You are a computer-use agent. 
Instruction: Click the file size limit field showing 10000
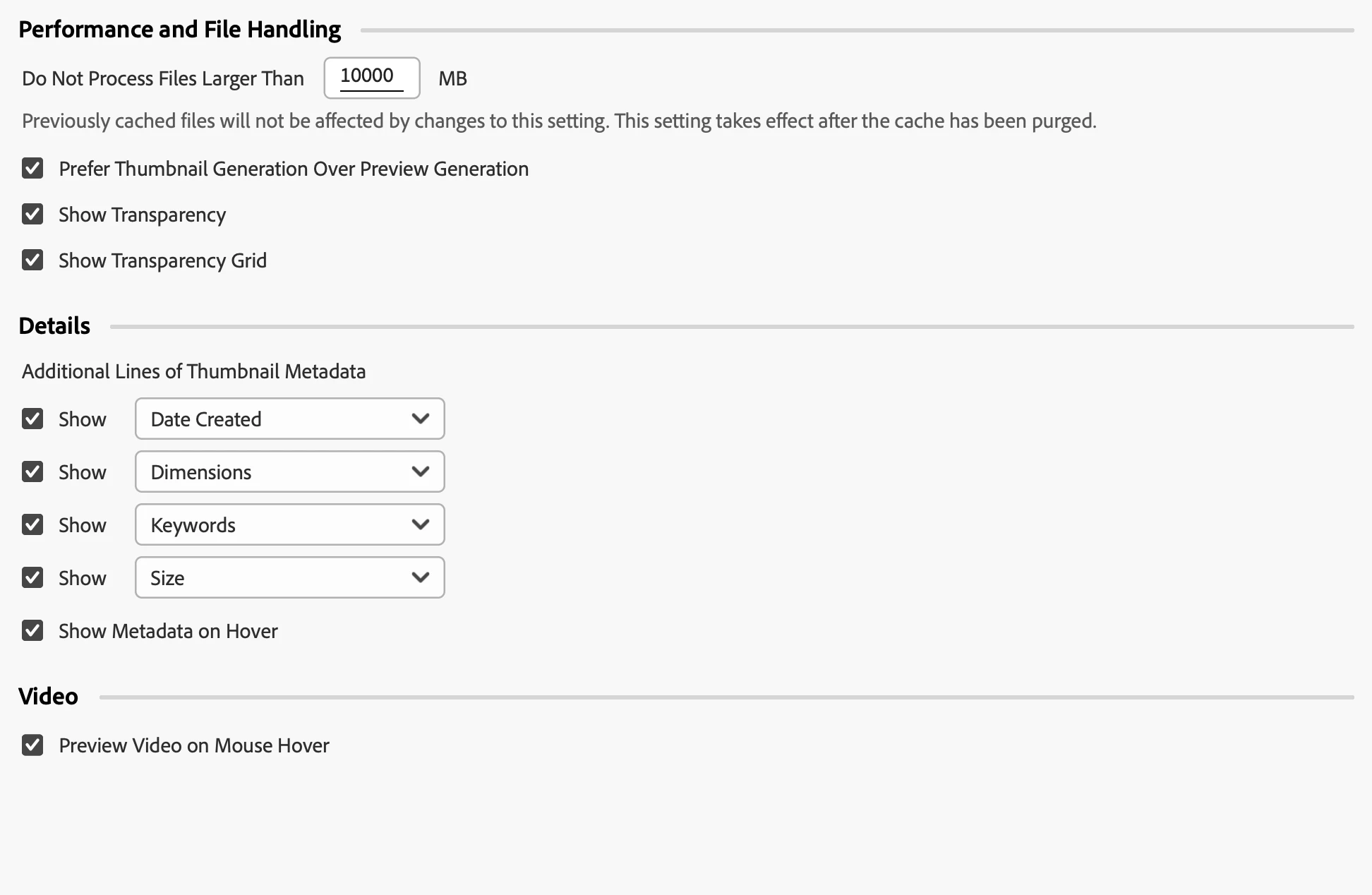(371, 78)
